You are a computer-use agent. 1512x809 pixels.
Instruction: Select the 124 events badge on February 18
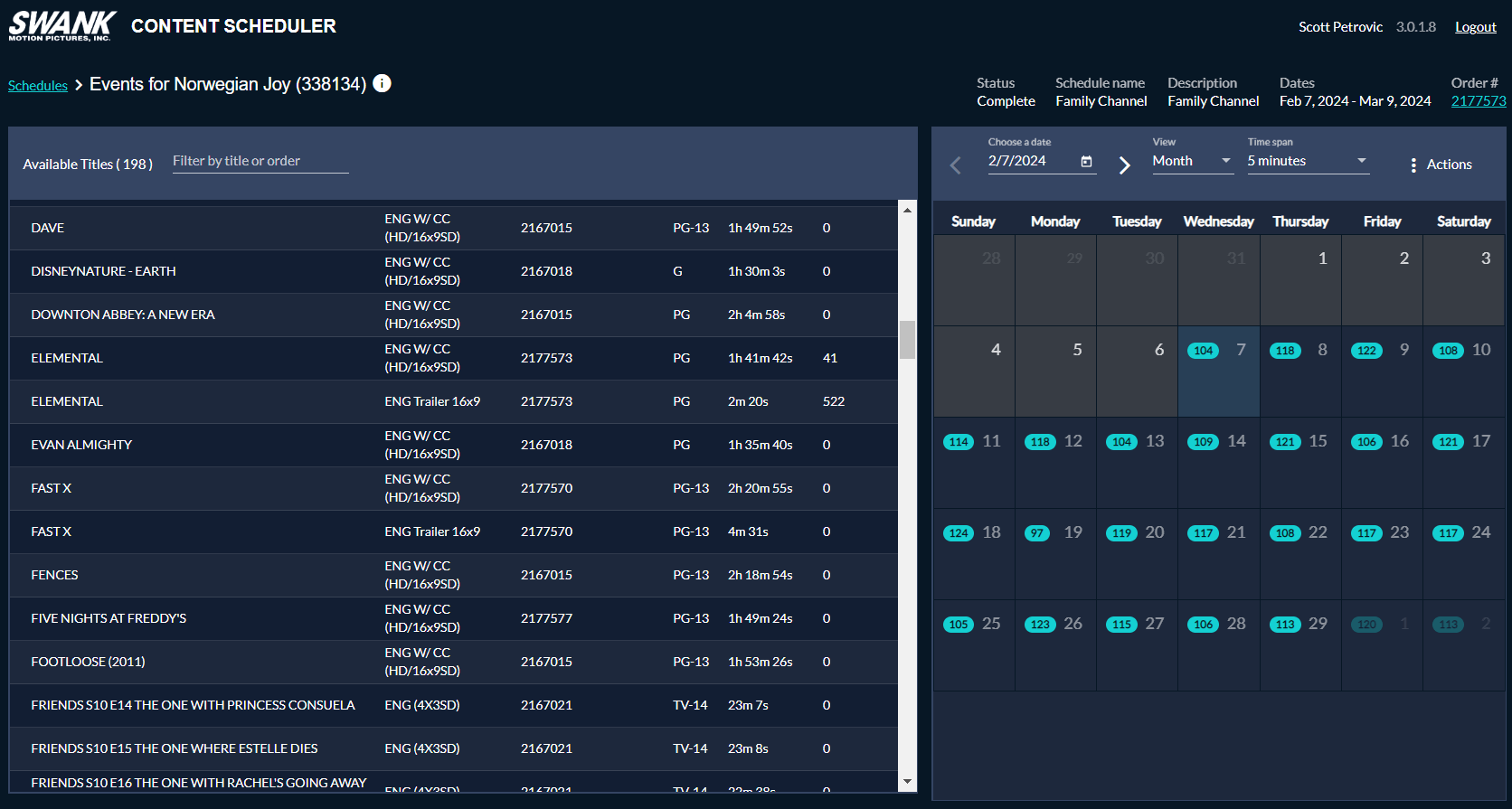[x=959, y=533]
